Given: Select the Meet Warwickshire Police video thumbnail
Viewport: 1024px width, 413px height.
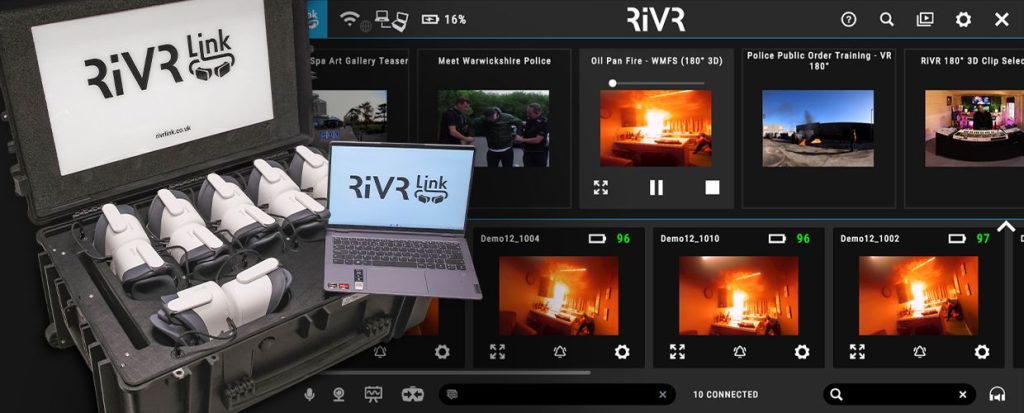Looking at the screenshot, I should click(493, 128).
